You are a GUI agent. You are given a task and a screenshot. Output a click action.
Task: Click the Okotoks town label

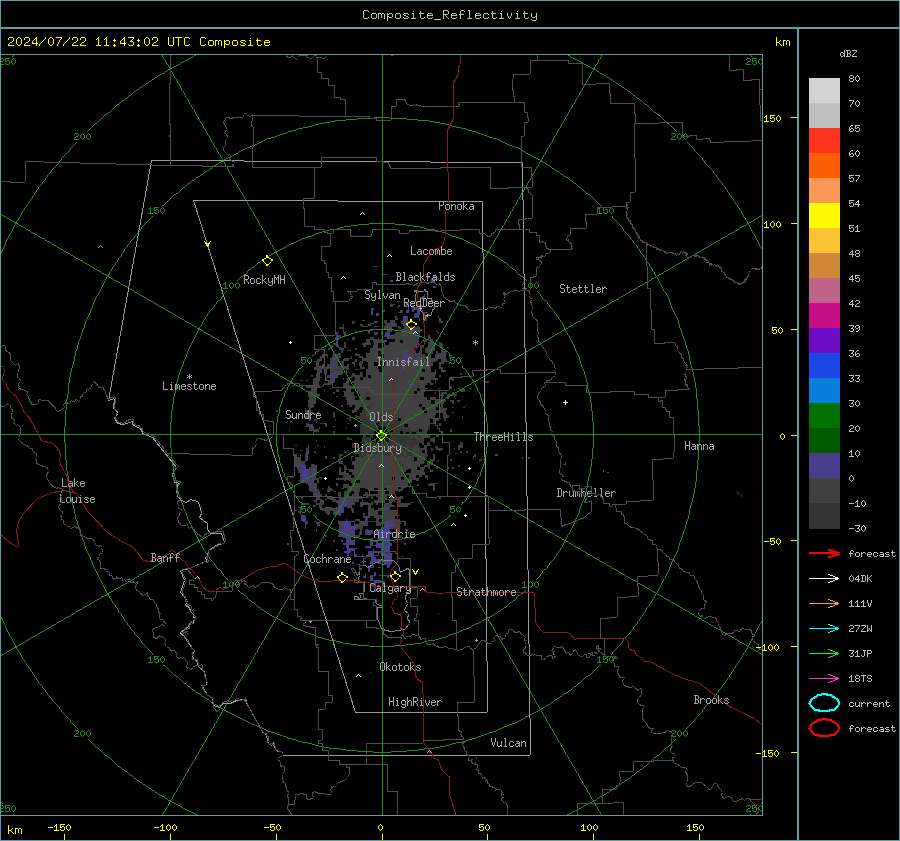click(x=400, y=667)
